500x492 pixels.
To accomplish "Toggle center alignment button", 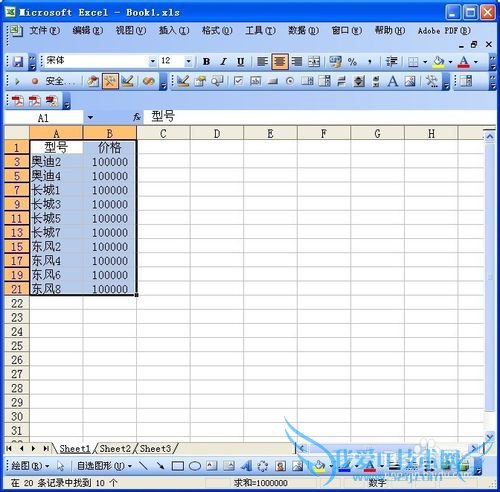I will (280, 62).
